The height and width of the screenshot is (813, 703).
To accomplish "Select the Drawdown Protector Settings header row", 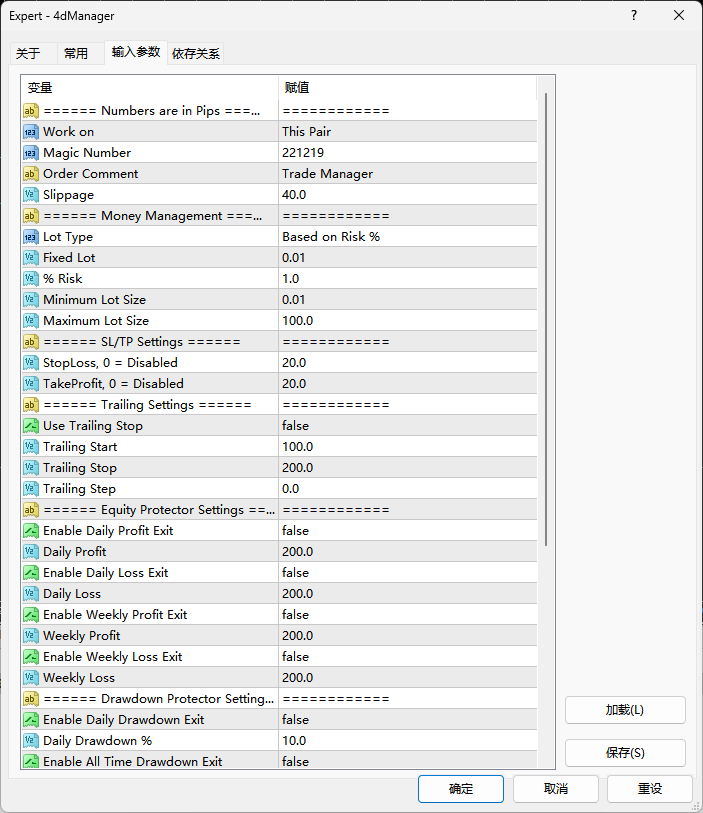I will (279, 699).
